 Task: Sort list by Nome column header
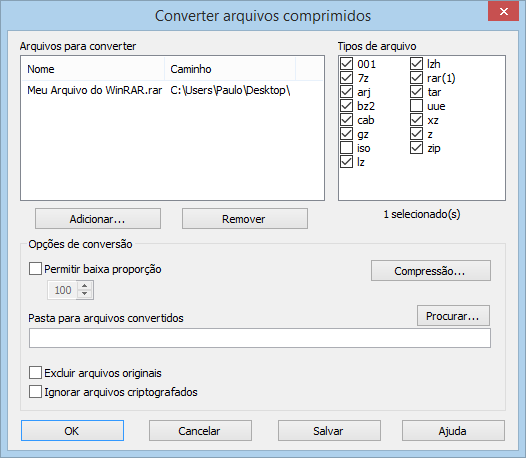coord(93,69)
